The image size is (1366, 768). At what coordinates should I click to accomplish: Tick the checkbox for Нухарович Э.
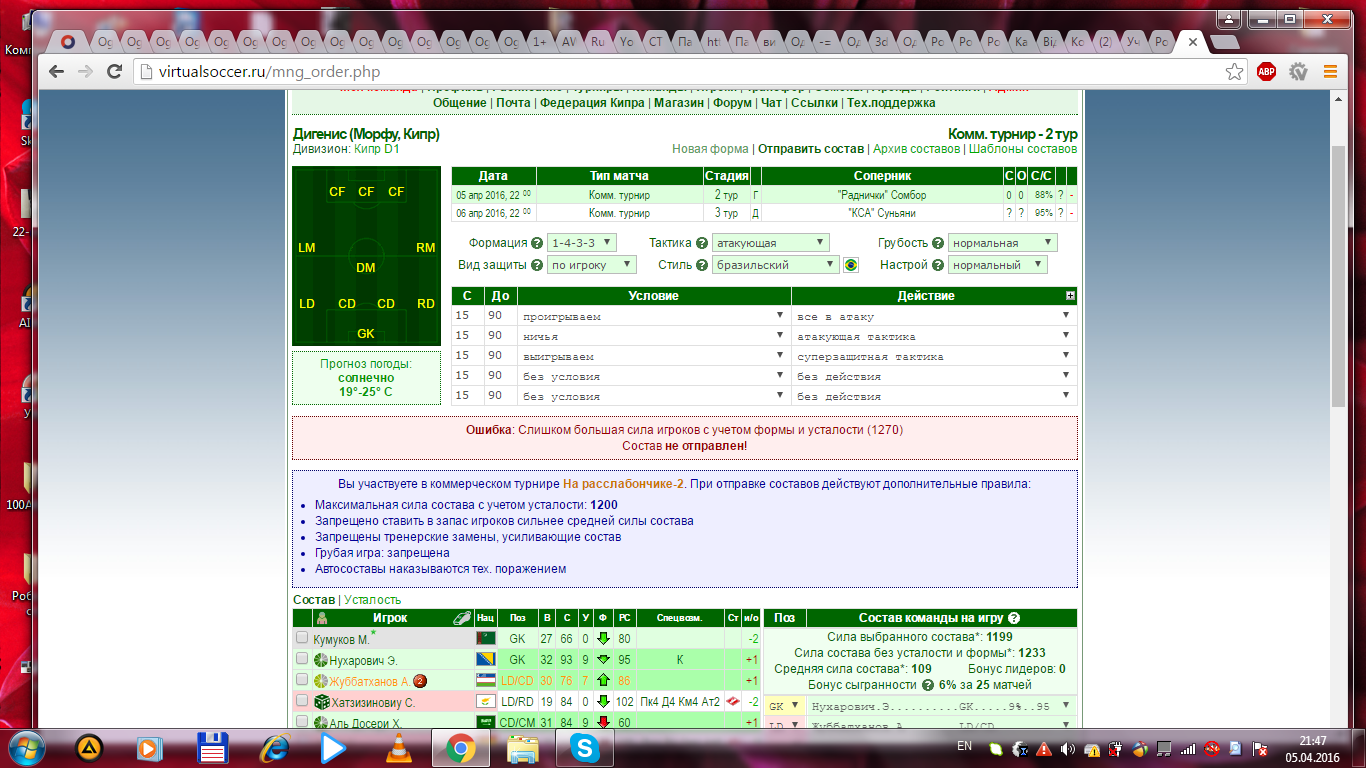[302, 659]
